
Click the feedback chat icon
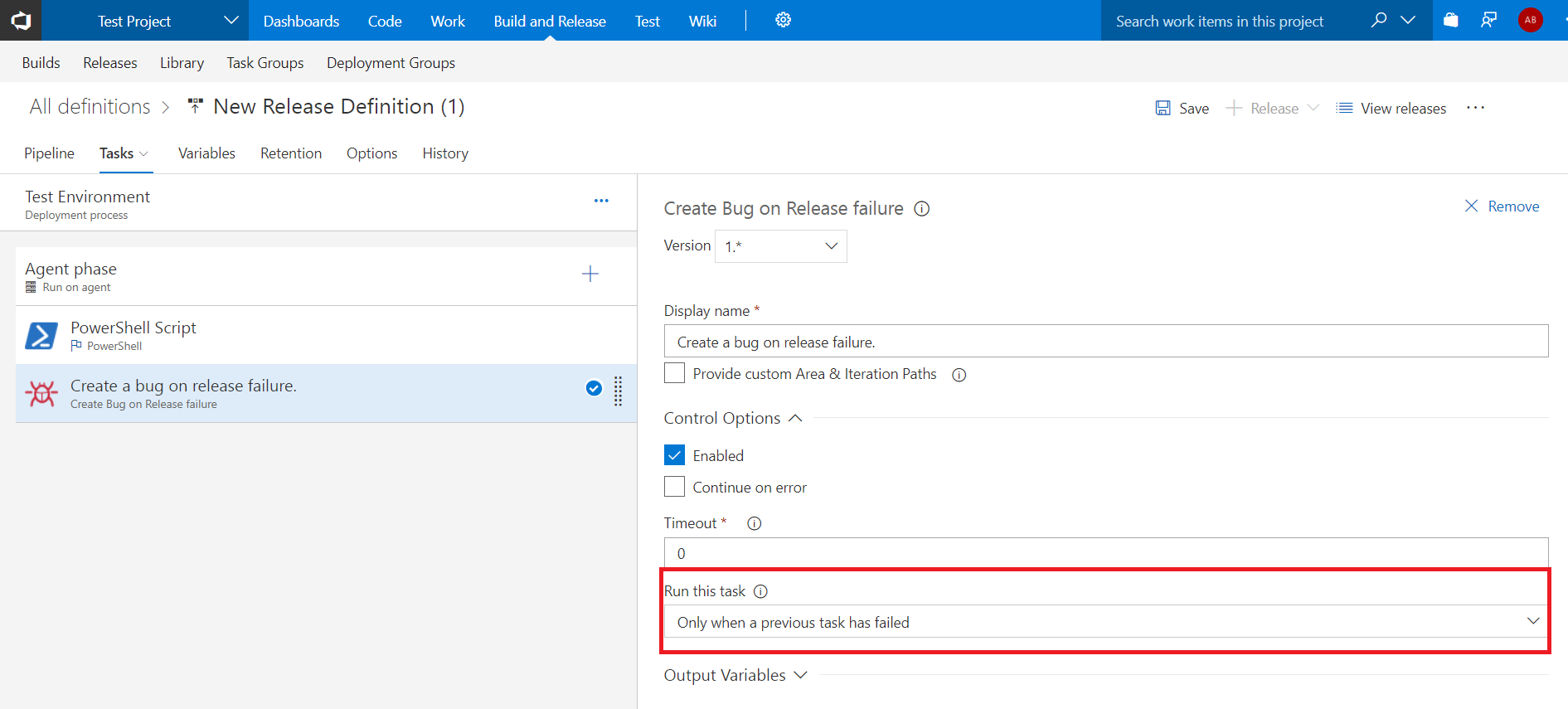click(x=1489, y=20)
